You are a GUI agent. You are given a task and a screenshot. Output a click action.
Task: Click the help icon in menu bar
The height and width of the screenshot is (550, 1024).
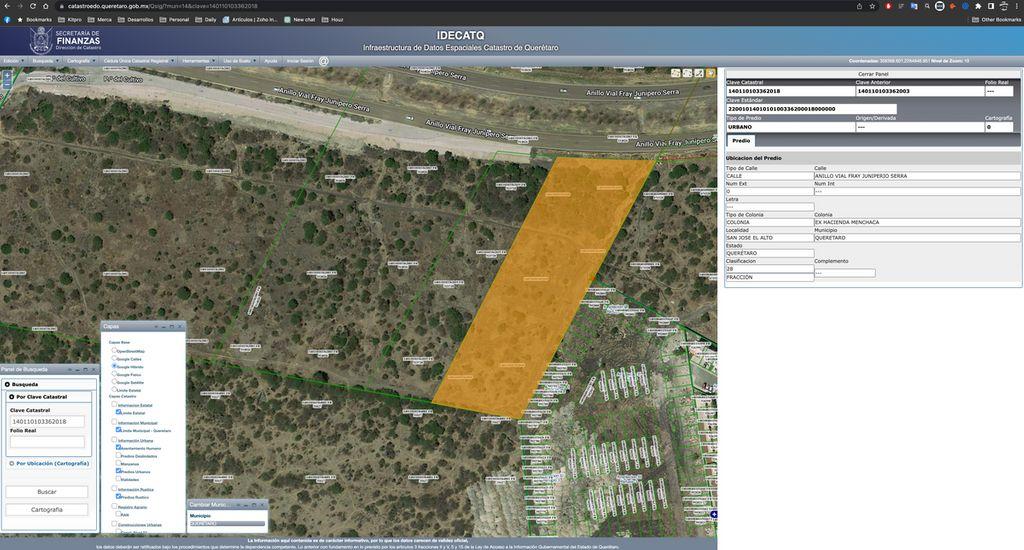324,61
